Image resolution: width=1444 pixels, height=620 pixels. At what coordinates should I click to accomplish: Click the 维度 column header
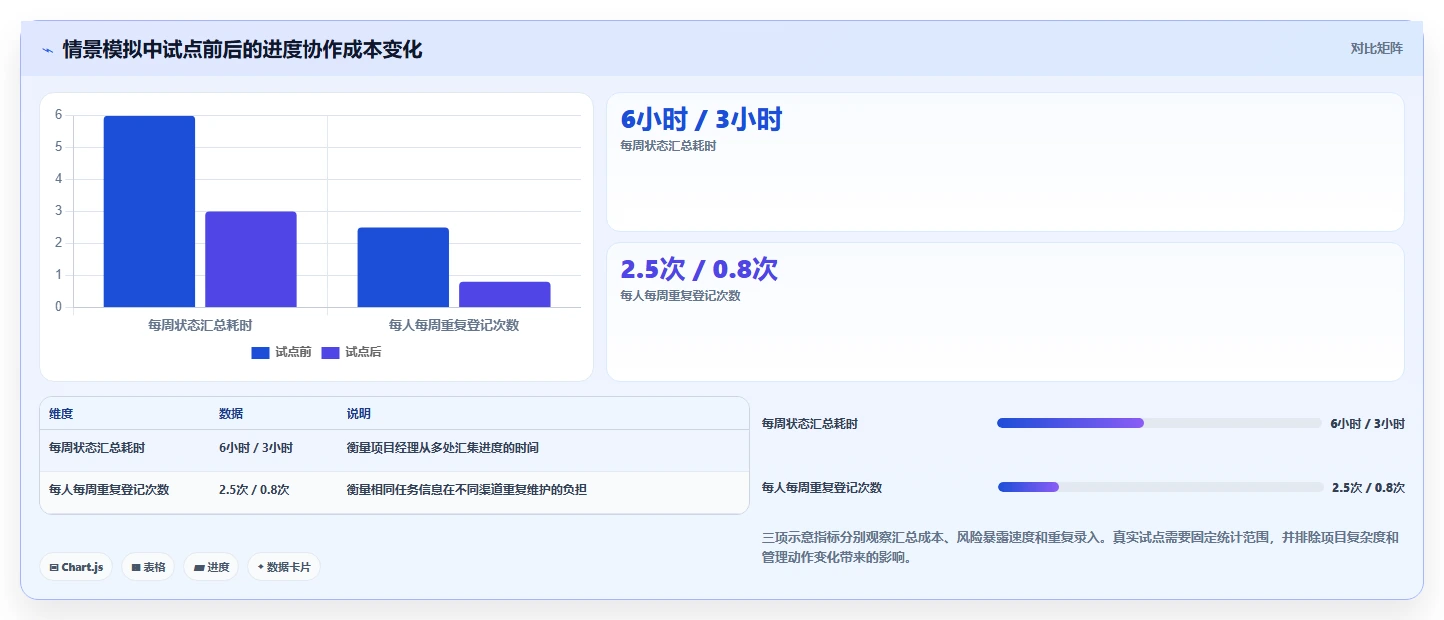click(61, 414)
